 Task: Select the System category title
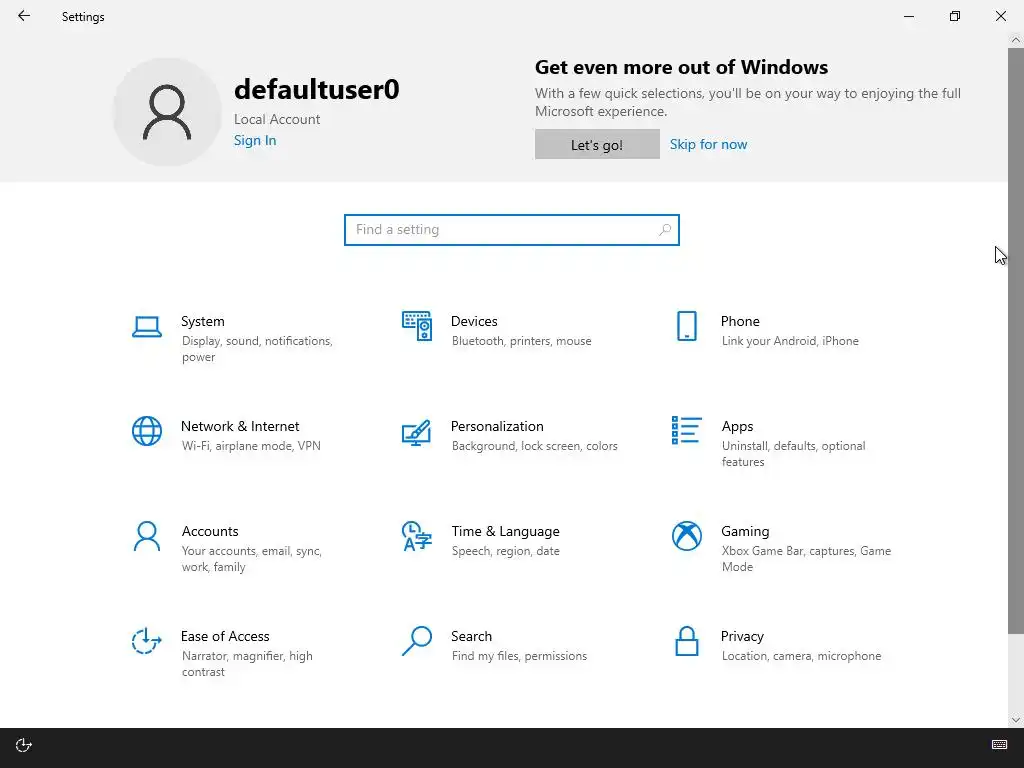[202, 321]
